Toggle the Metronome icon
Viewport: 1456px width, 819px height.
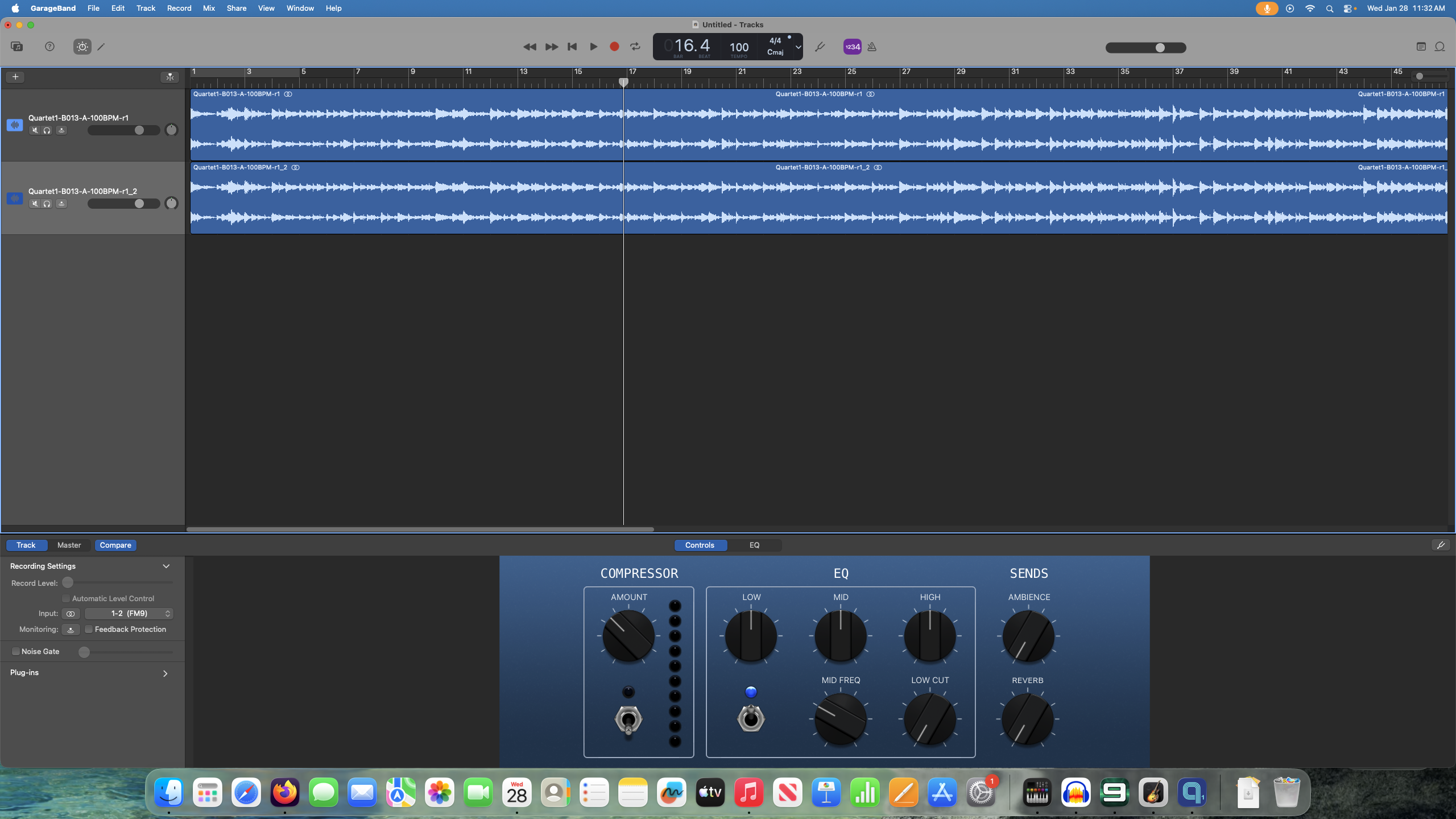click(x=872, y=47)
